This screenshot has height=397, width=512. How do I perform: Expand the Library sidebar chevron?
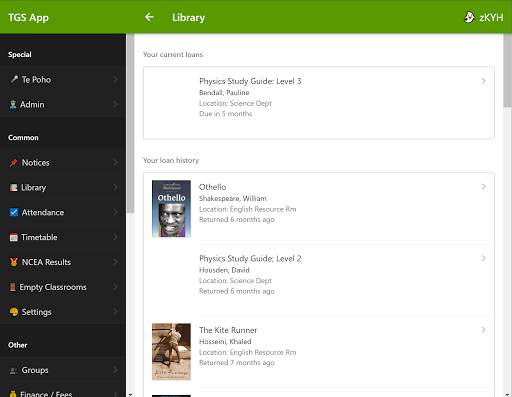click(x=116, y=187)
